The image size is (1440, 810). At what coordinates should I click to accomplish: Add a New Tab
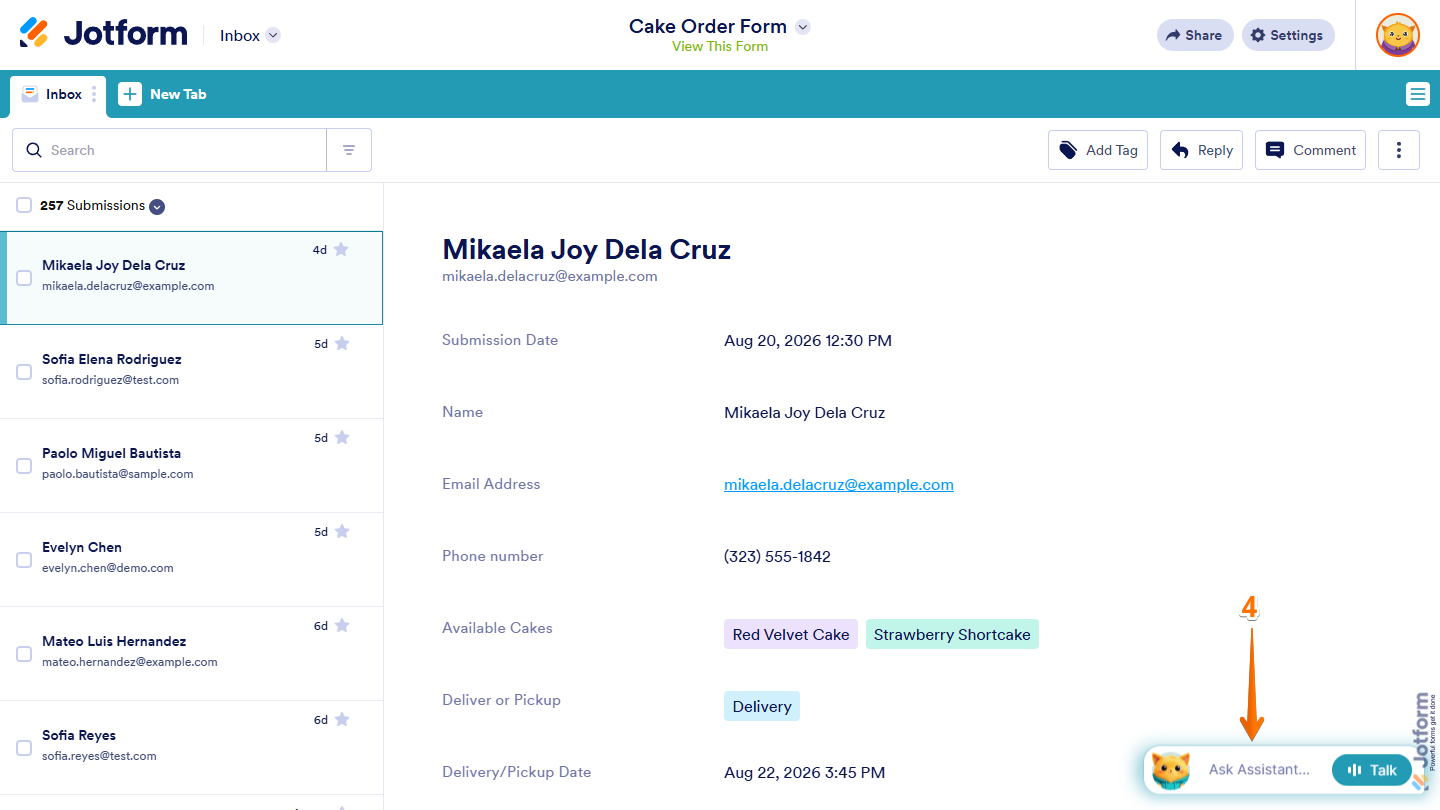pyautogui.click(x=163, y=94)
